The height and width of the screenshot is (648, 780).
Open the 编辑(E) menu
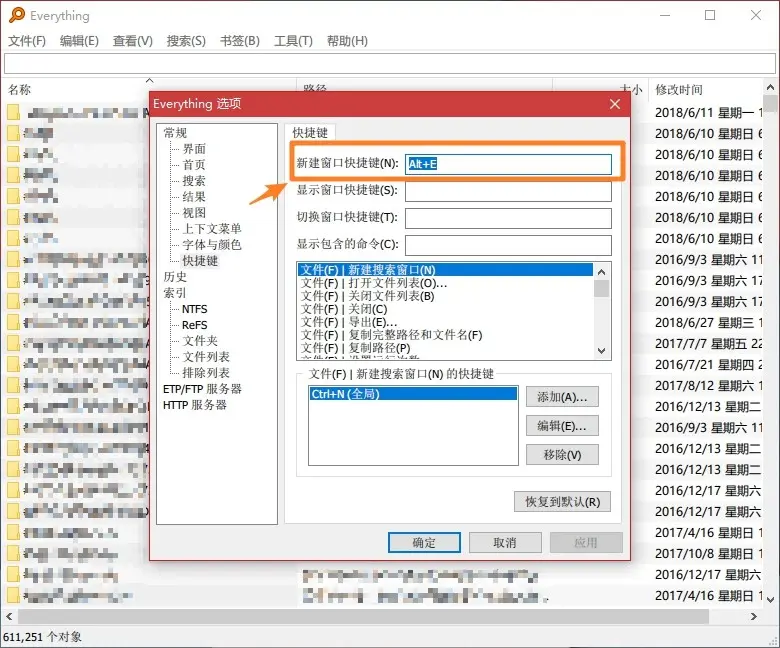click(79, 41)
